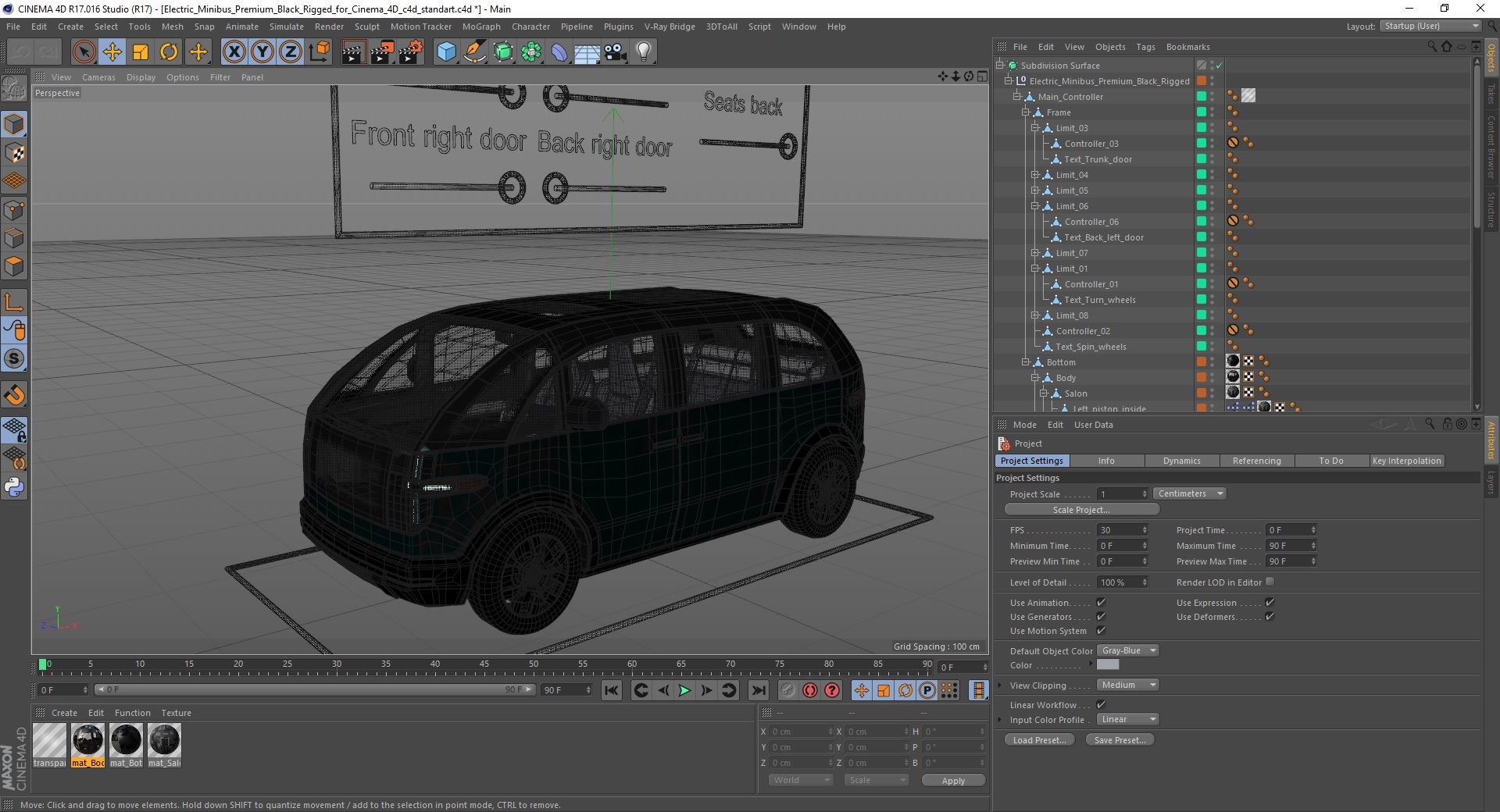The height and width of the screenshot is (812, 1500).
Task: Open Layout Startup dropdown
Action: 1430,26
